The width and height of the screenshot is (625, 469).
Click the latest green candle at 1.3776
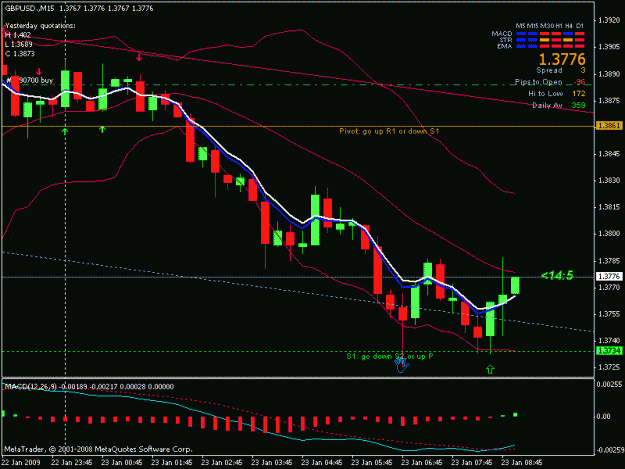pyautogui.click(x=515, y=285)
